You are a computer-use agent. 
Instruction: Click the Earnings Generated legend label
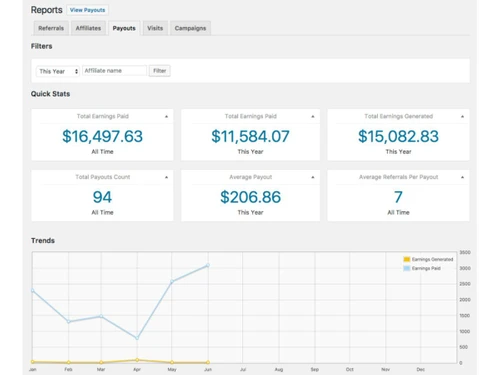(x=432, y=259)
